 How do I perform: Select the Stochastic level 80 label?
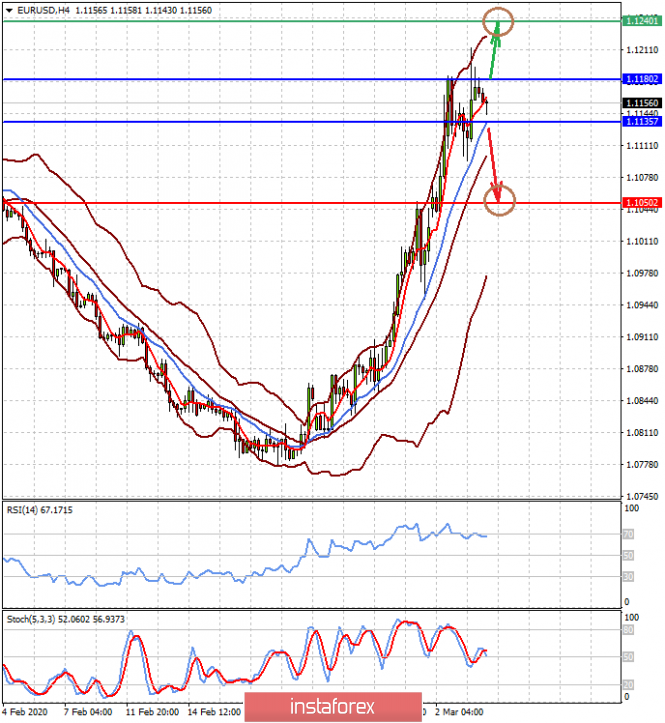point(628,630)
